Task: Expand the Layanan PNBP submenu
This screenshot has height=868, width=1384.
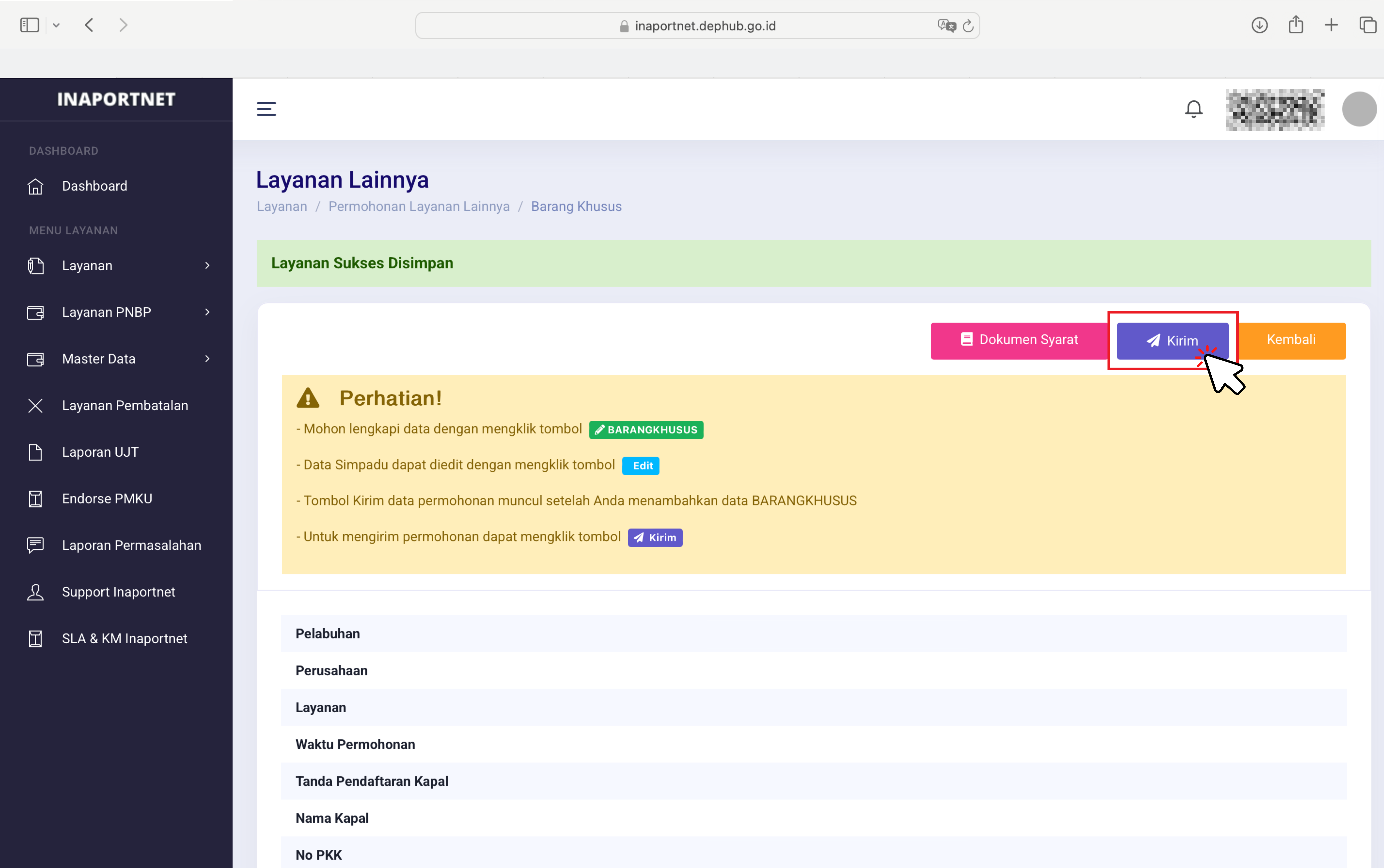Action: (207, 312)
